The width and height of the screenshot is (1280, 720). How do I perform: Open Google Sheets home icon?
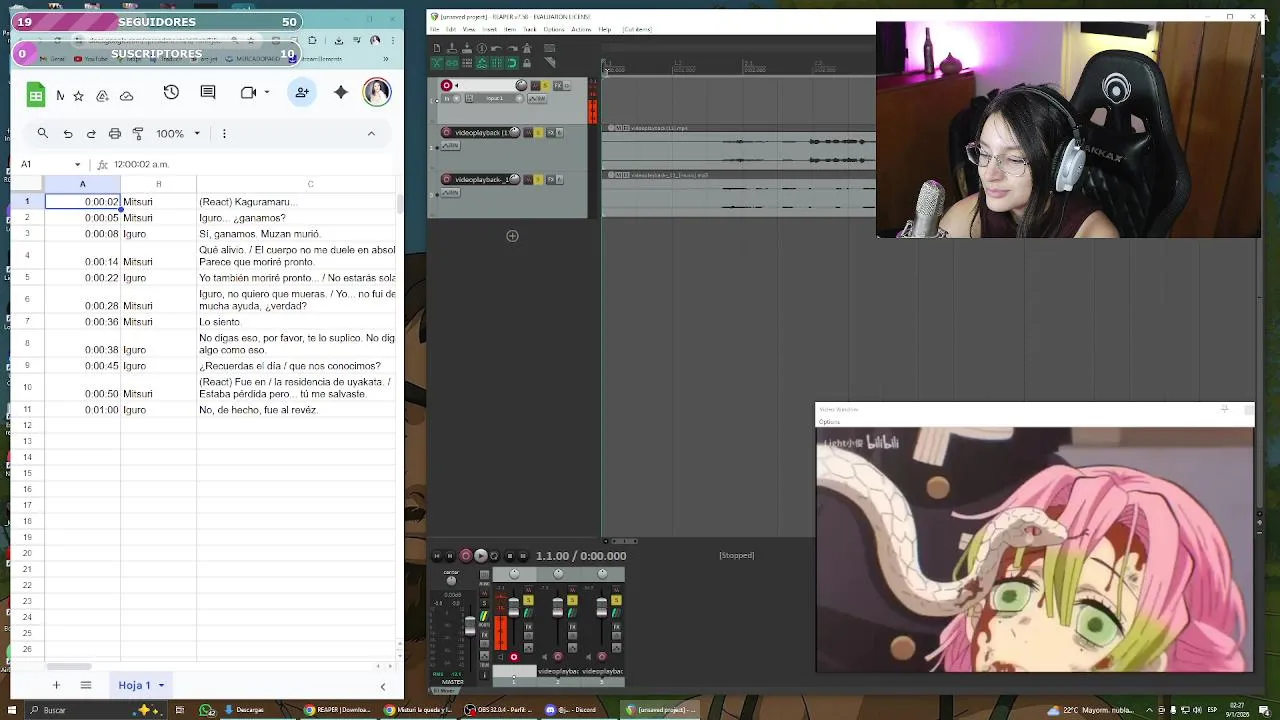pyautogui.click(x=36, y=94)
